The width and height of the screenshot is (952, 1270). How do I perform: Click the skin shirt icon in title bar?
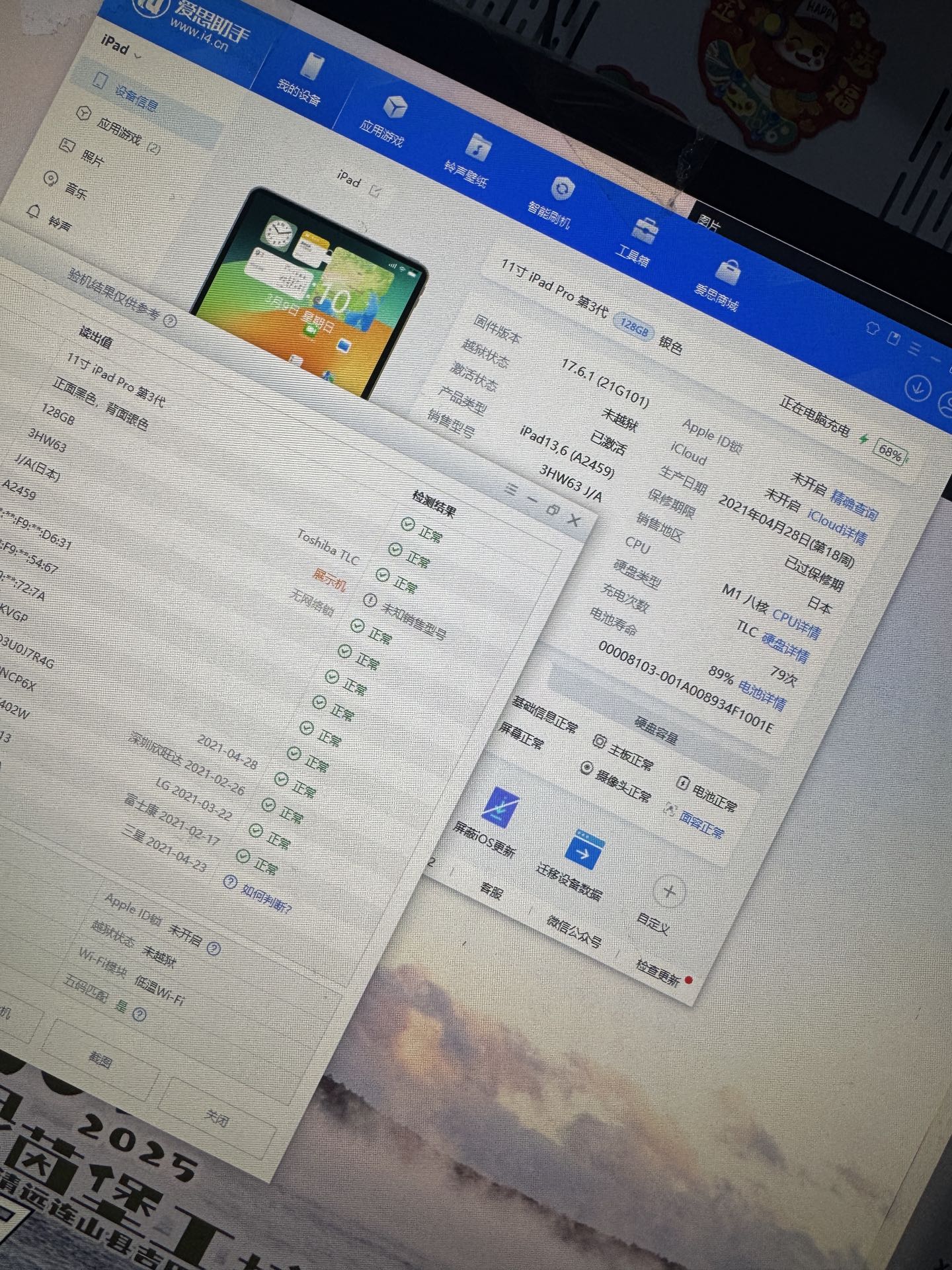tap(873, 327)
